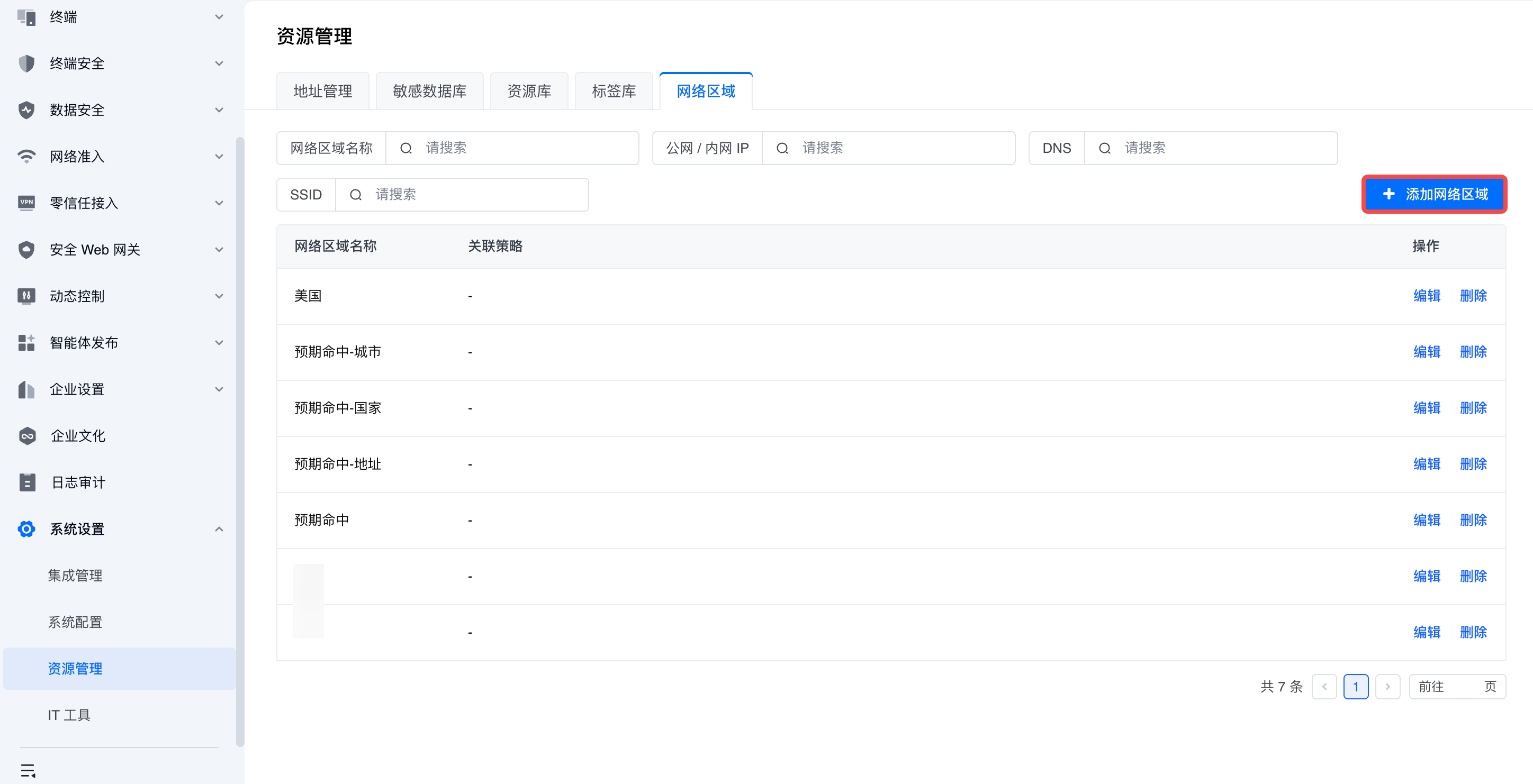Open the 集成管理 submenu item
This screenshot has width=1533, height=784.
pos(75,575)
